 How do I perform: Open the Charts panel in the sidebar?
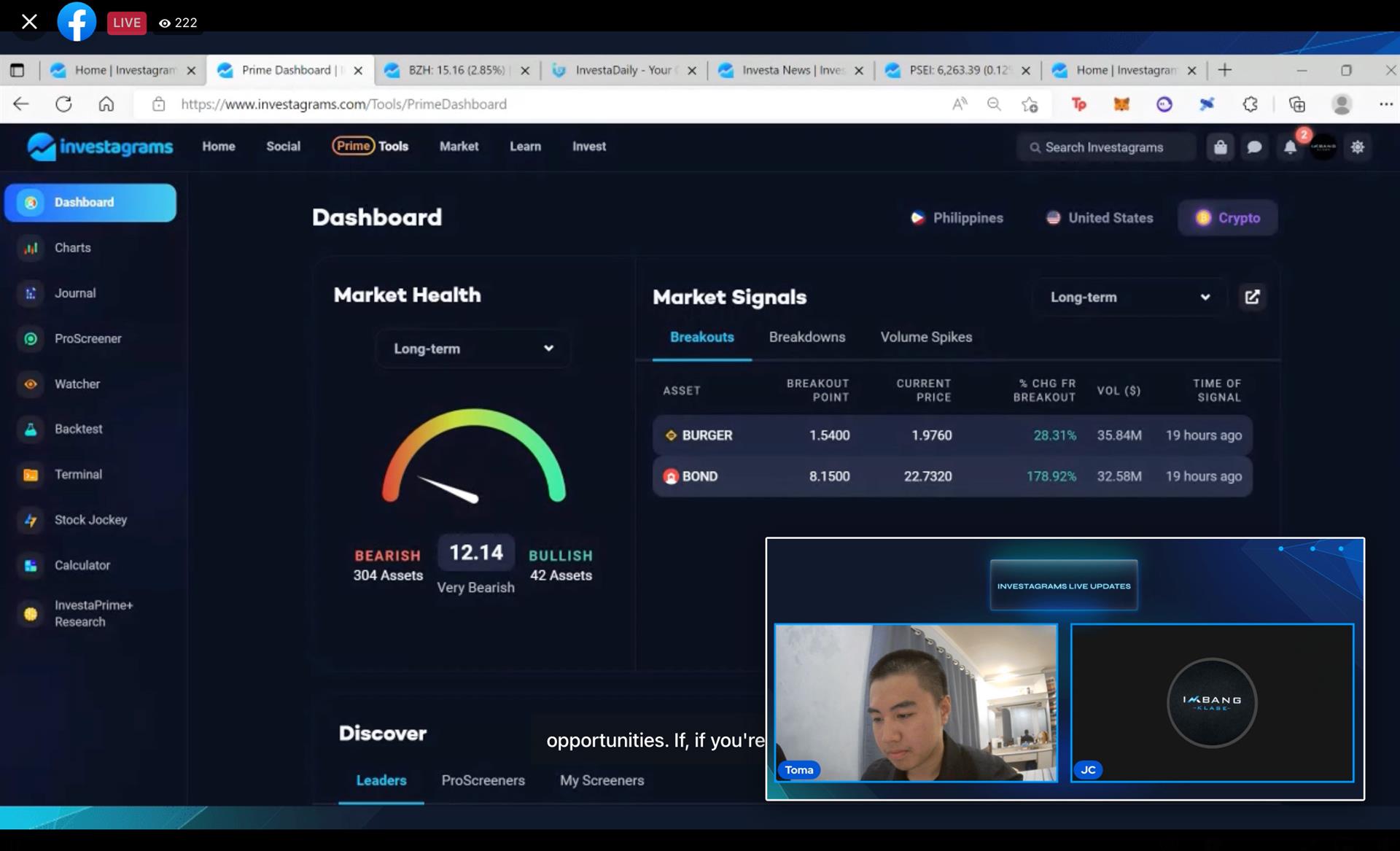coord(73,247)
